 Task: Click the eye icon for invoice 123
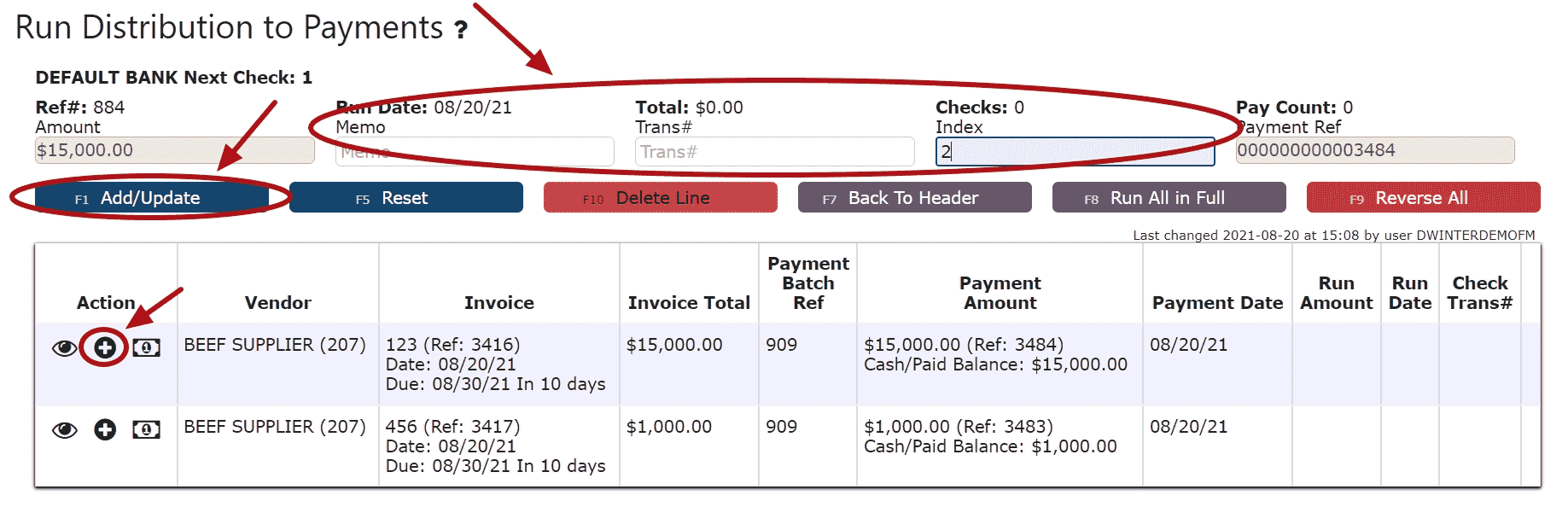click(64, 348)
